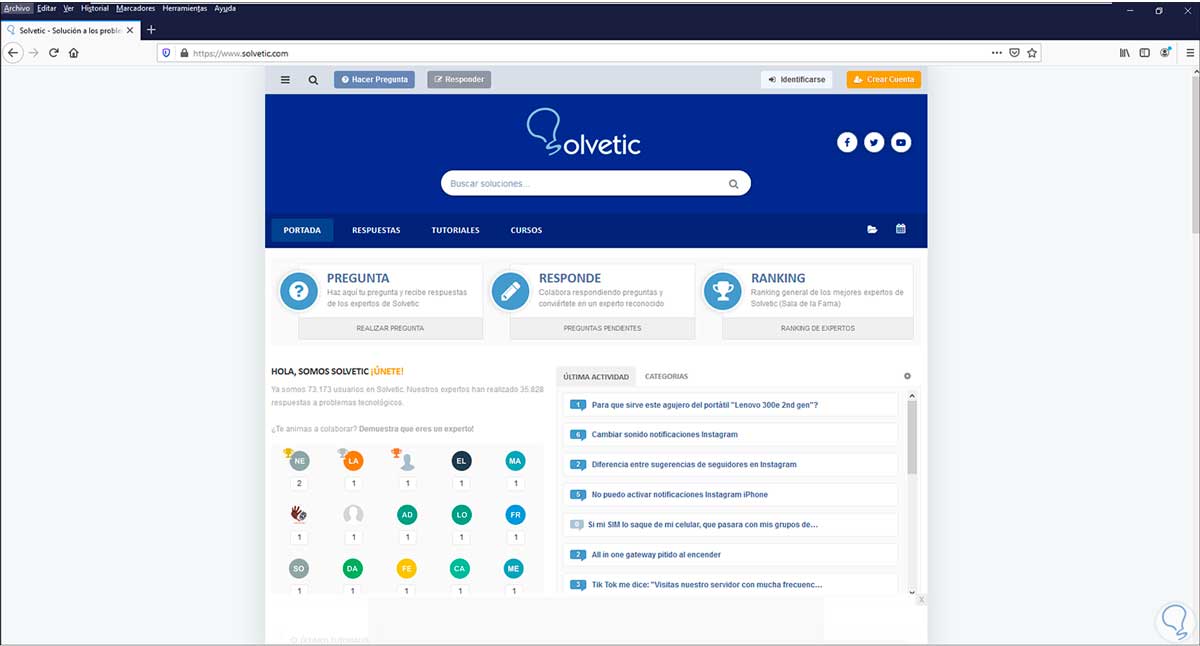Click the RANKING DE EXPERTOS button
The height and width of the screenshot is (646, 1200).
pos(818,328)
